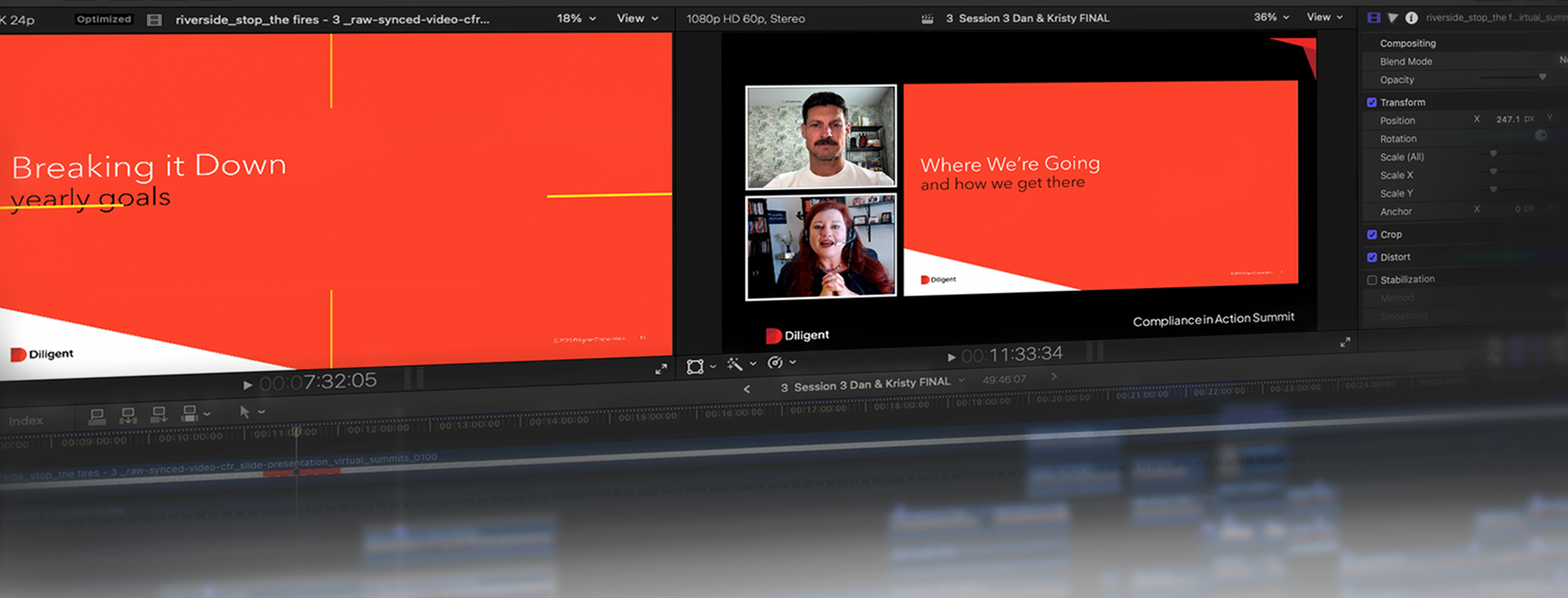The width and height of the screenshot is (1568, 598).
Task: Click the retiming speedometer icon
Action: [775, 363]
